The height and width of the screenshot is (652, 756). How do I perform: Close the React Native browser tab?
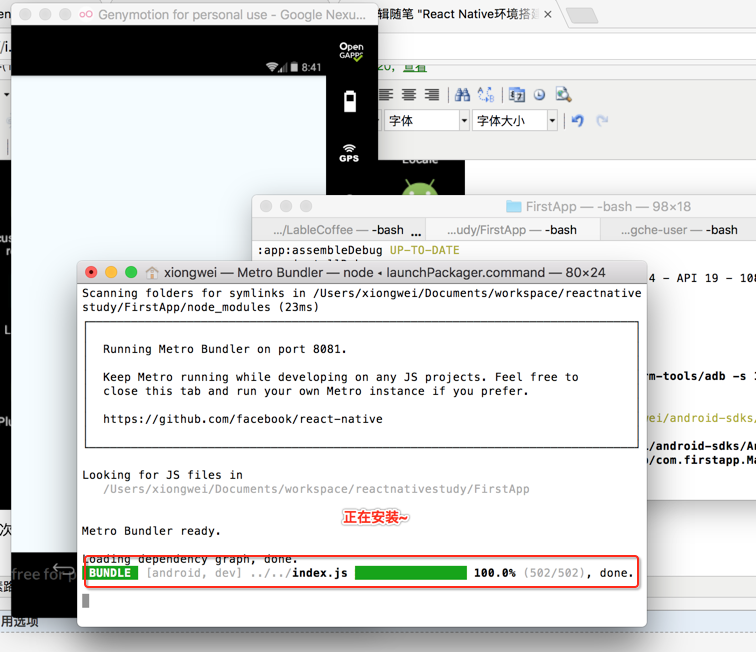[x=548, y=14]
